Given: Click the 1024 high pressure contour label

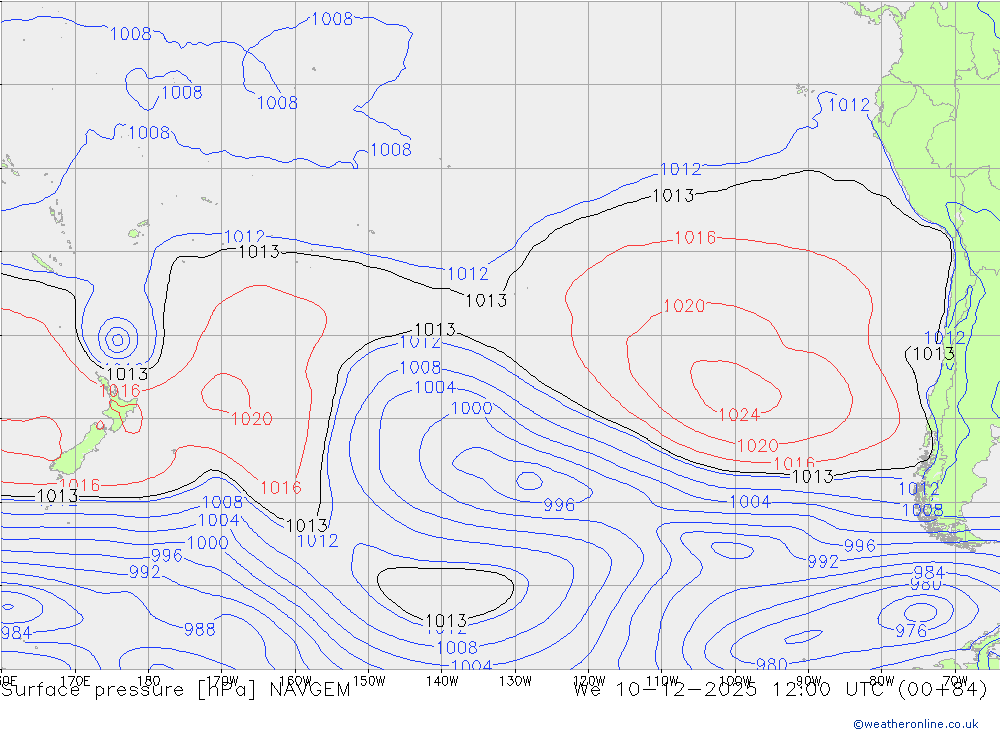Looking at the screenshot, I should click(739, 415).
